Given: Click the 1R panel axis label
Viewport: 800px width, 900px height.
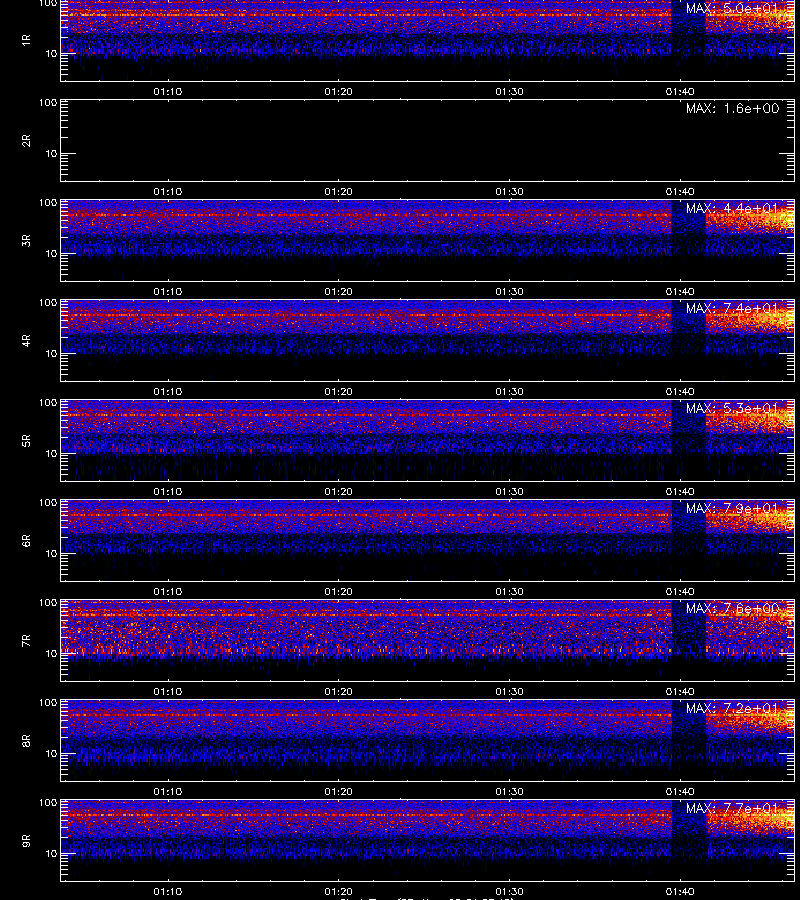Looking at the screenshot, I should pos(26,40).
